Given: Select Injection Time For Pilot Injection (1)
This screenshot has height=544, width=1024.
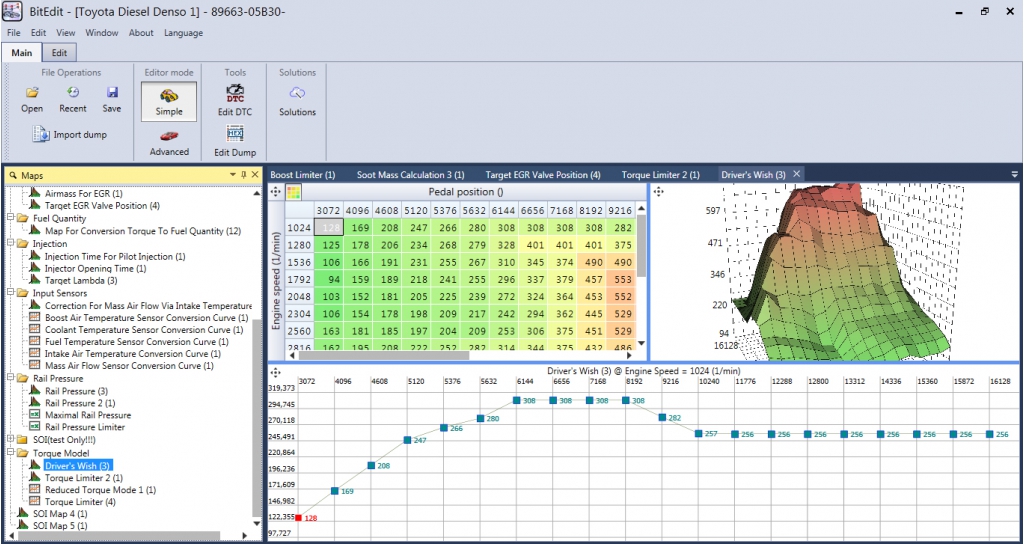Looking at the screenshot, I should pyautogui.click(x=115, y=256).
